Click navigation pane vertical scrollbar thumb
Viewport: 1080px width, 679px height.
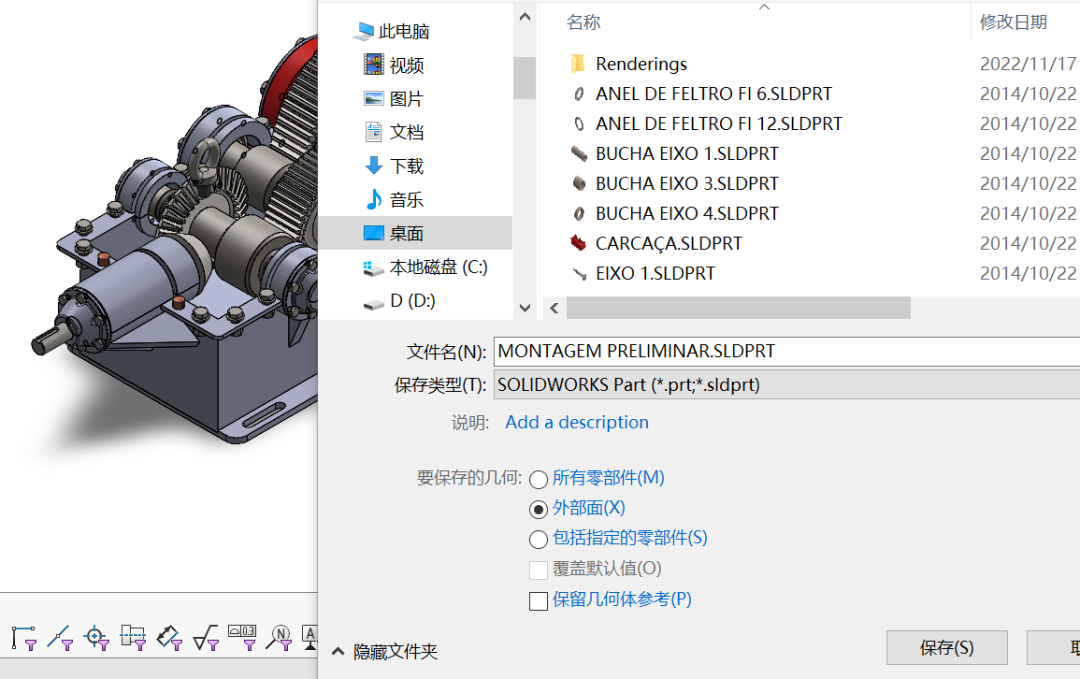(x=525, y=78)
